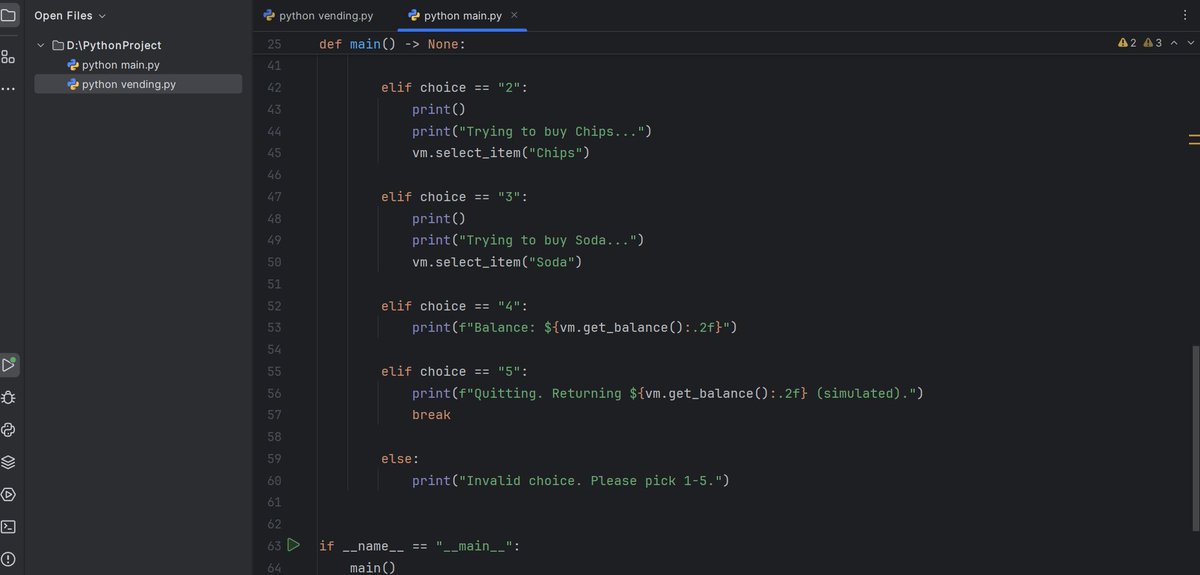Screen dimensions: 1200x575
Task: Go to next highlighted error arrow
Action: point(1189,44)
